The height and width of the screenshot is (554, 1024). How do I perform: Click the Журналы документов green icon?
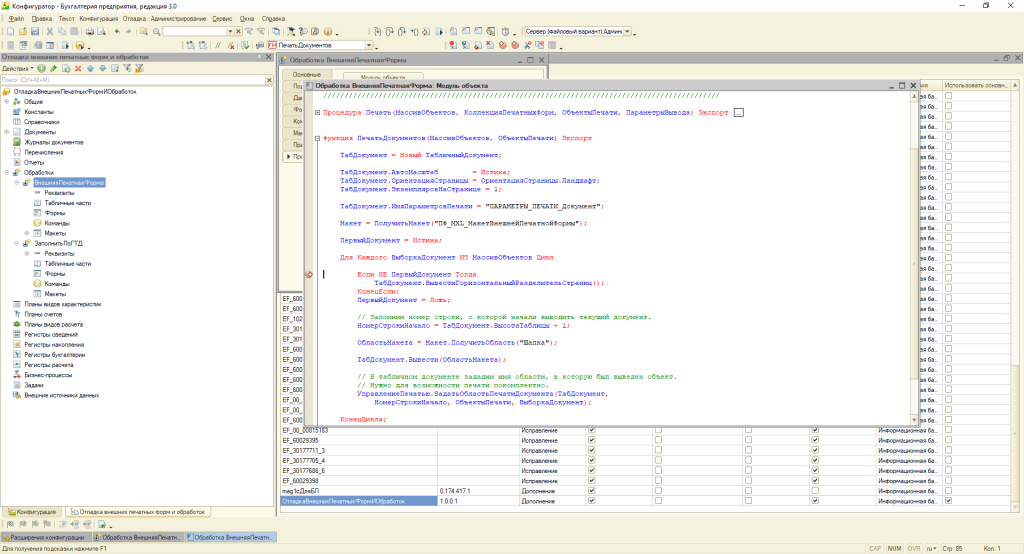click(17, 142)
